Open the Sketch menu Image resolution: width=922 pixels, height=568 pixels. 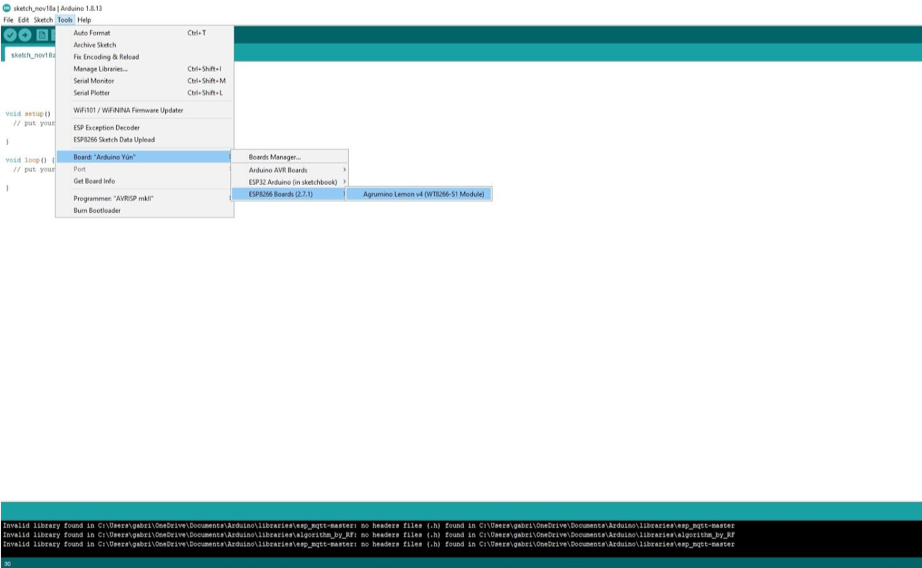coord(43,20)
